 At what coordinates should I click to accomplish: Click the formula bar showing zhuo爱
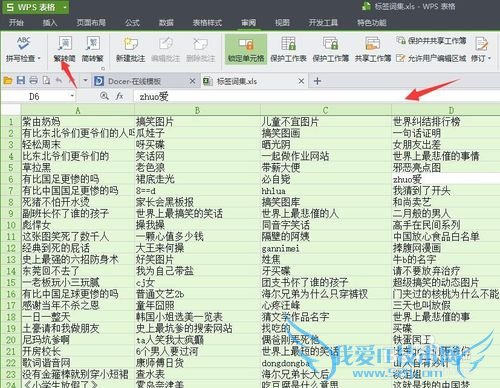coord(316,97)
